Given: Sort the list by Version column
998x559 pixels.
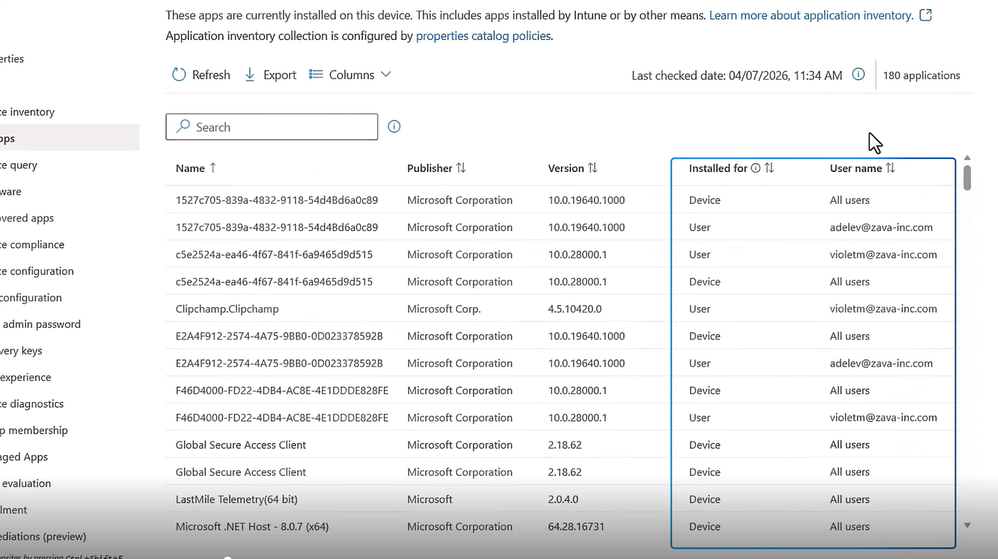Looking at the screenshot, I should click(593, 169).
